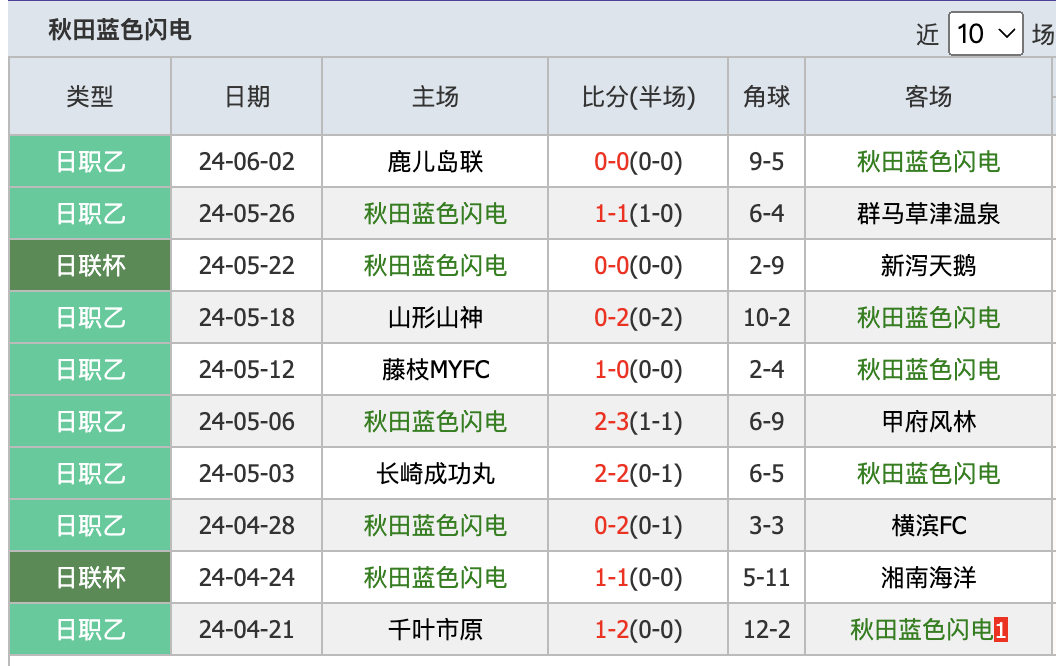Open away team 湘南海洋 link
This screenshot has height=666, width=1056.
928,577
